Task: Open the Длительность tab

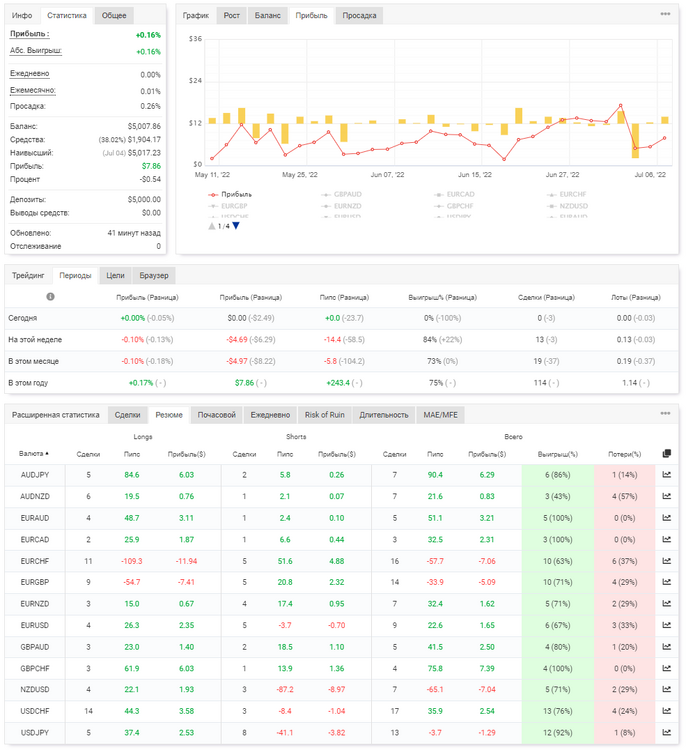Action: point(384,415)
